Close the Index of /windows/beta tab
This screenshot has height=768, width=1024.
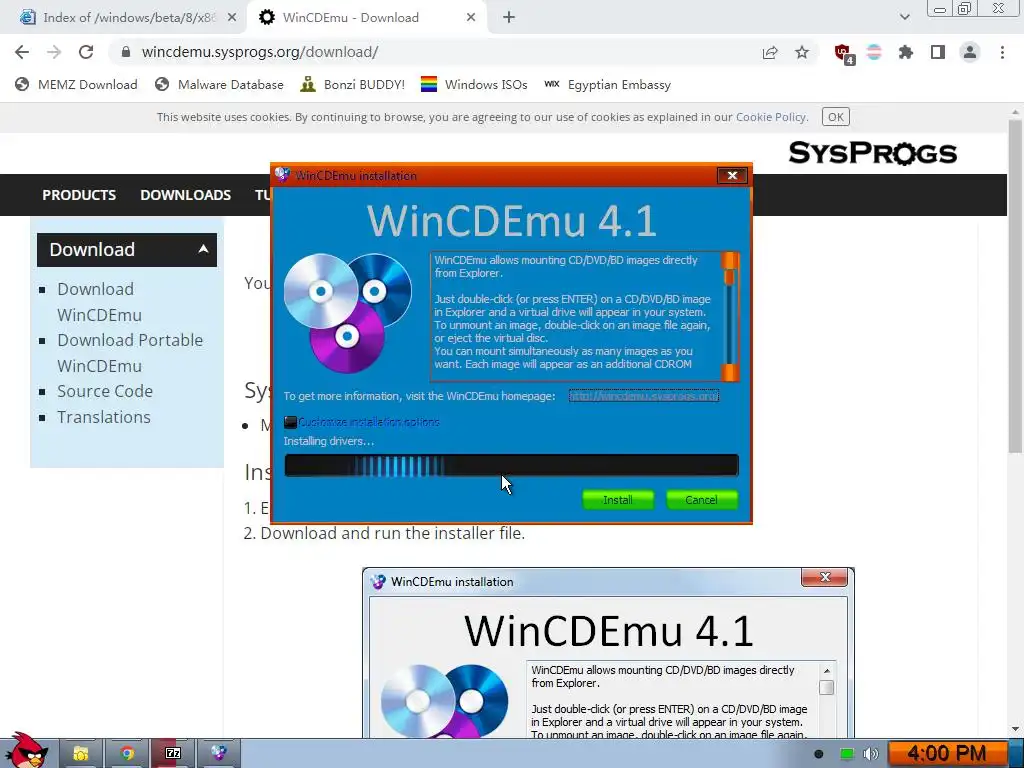coord(232,18)
